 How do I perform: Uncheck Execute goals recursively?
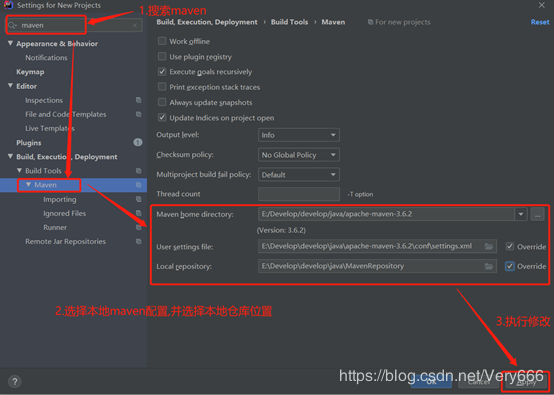[162, 72]
